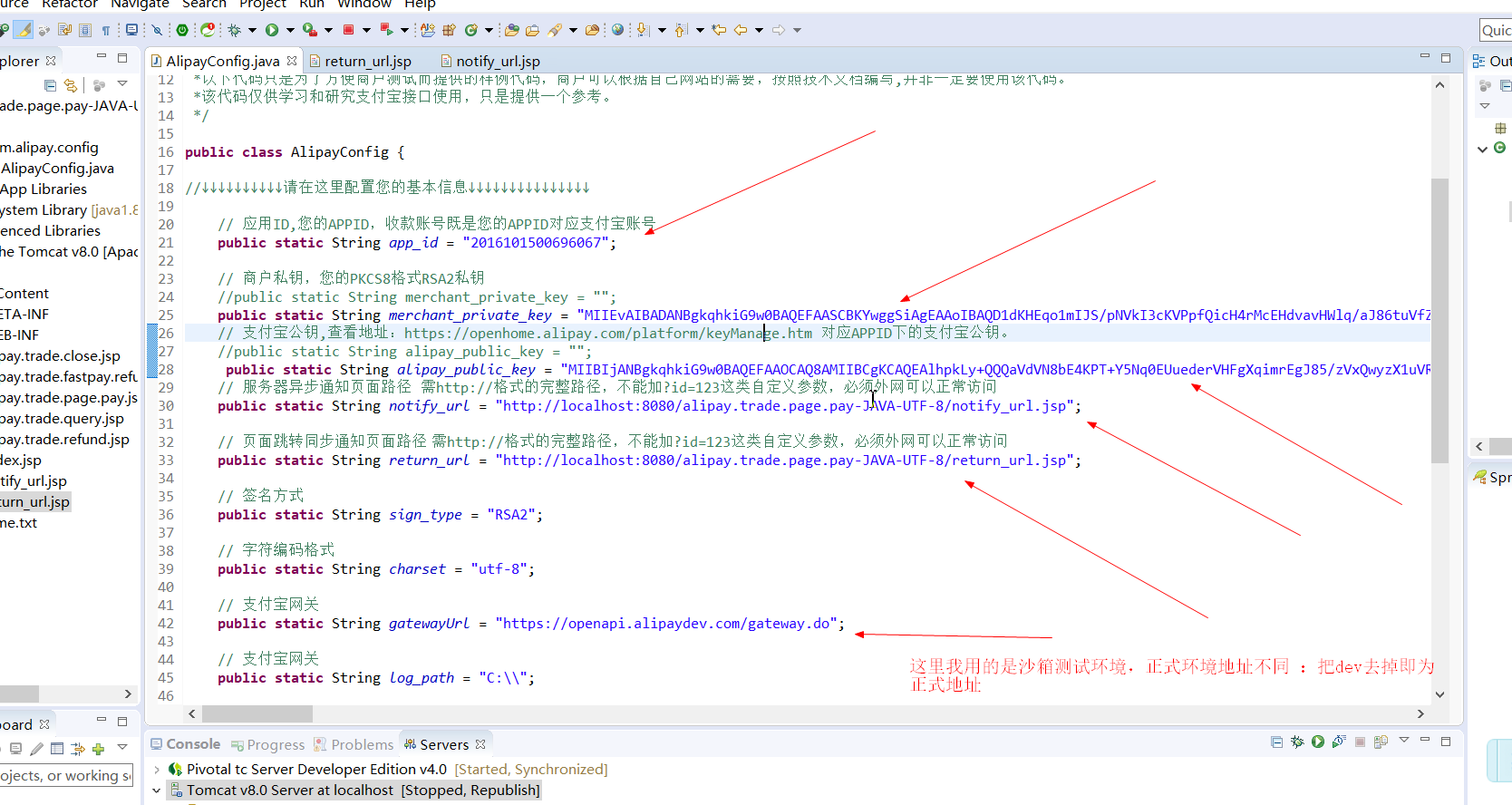The width and height of the screenshot is (1512, 805).
Task: Switch to the notify_url.jsp editor tab
Action: coord(490,61)
